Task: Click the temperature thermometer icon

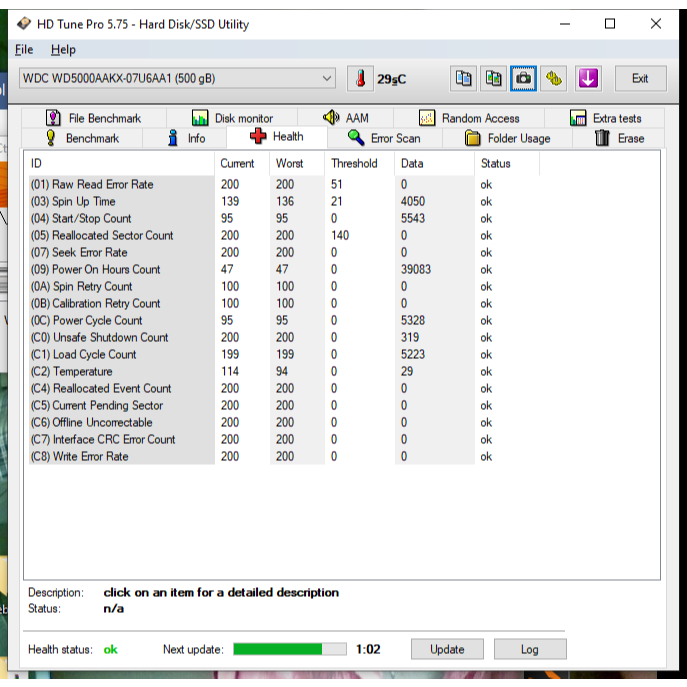Action: coord(361,79)
